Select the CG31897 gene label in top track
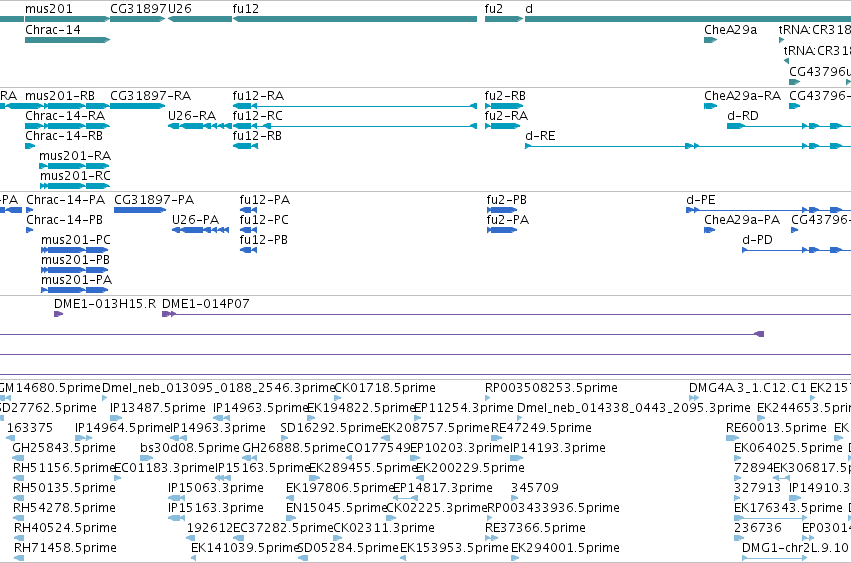Image resolution: width=851 pixels, height=563 pixels. (138, 9)
